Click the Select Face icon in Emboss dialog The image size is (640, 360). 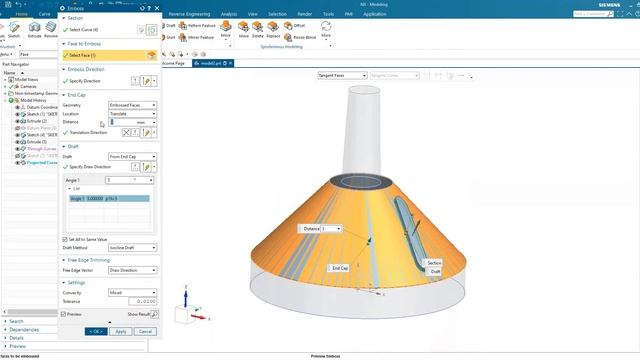coord(151,55)
